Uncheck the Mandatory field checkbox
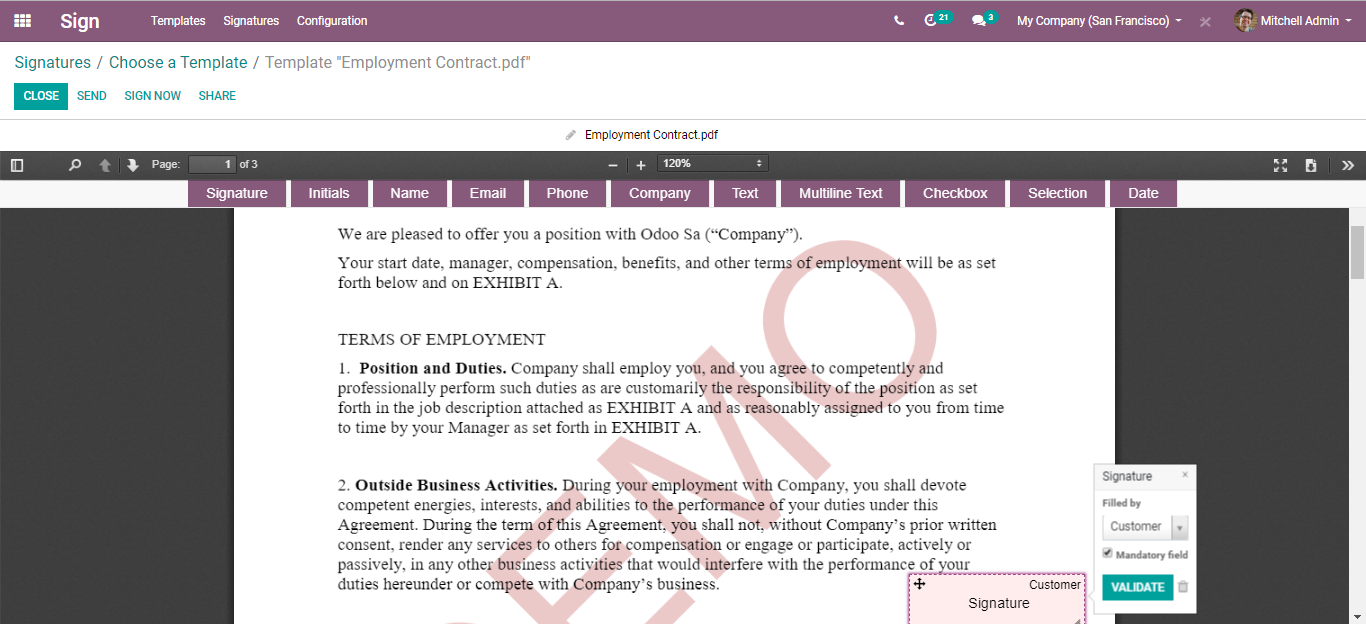 (1108, 553)
